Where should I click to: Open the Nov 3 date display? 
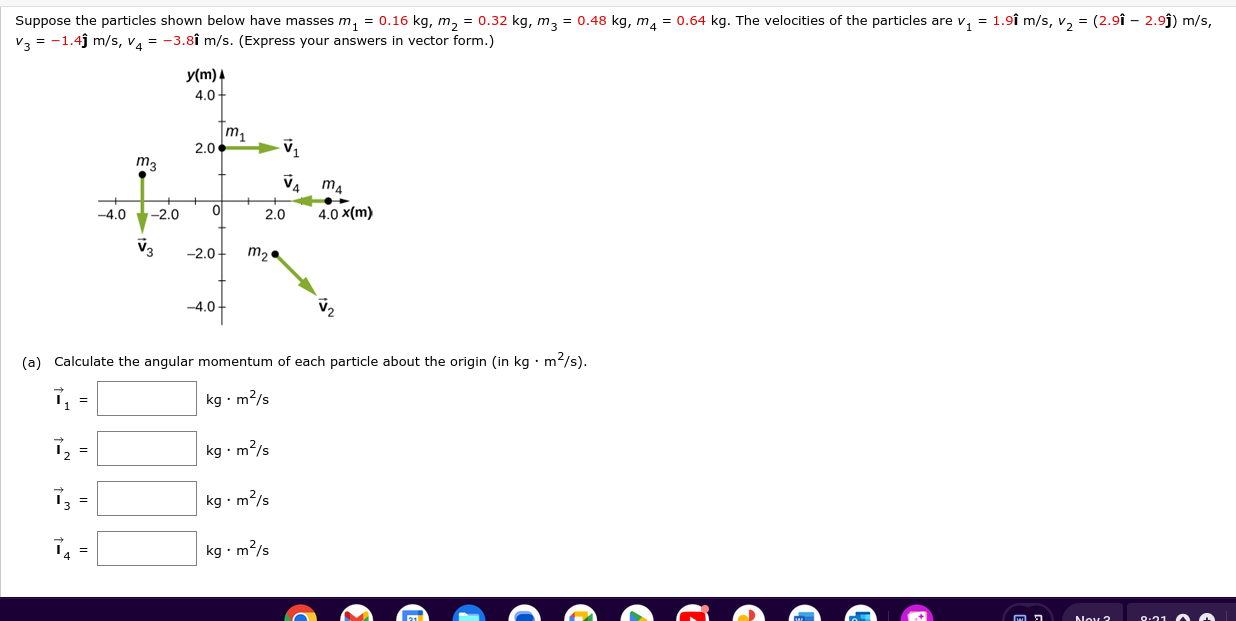[1092, 617]
